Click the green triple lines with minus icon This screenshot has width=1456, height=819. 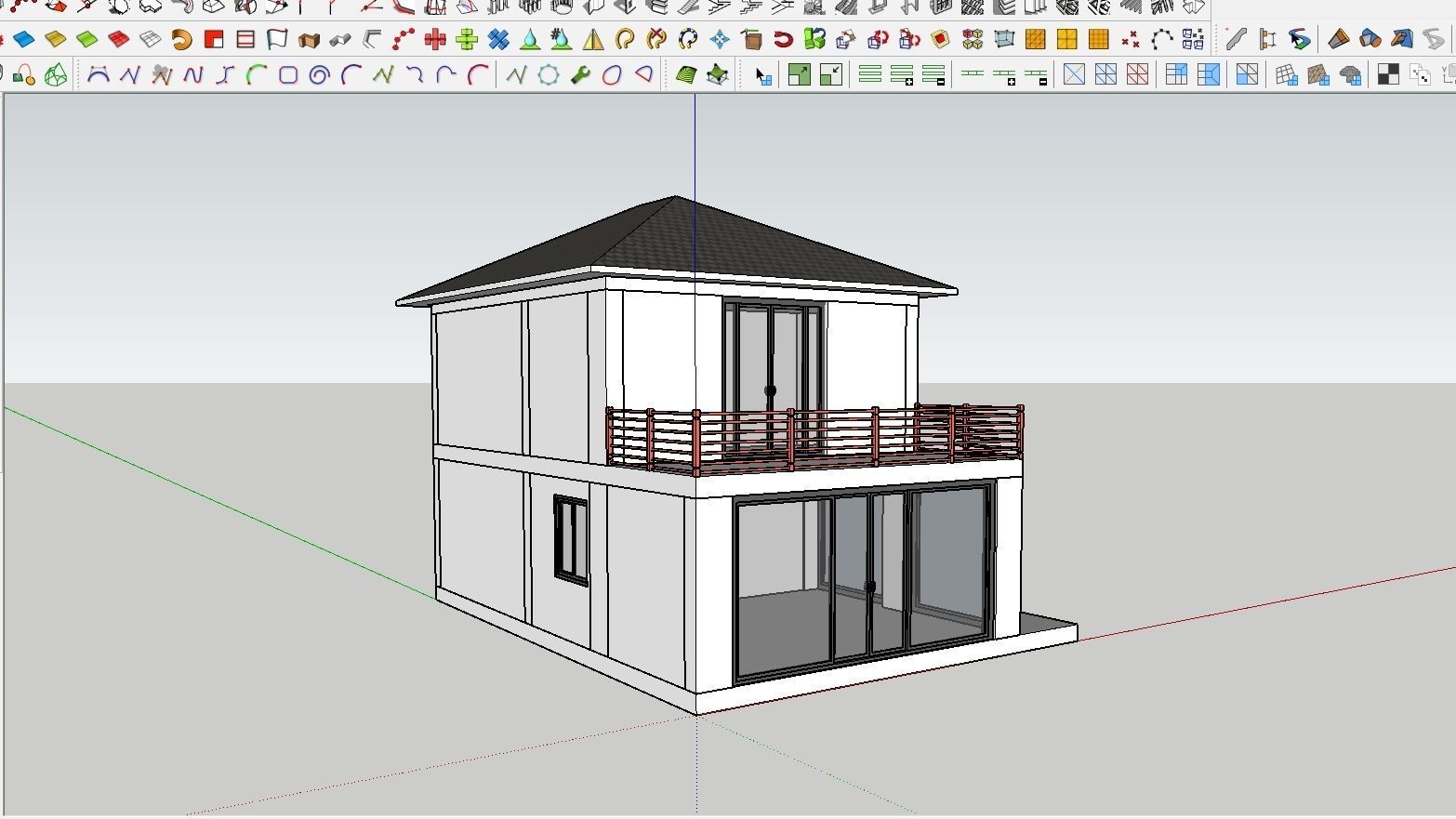click(933, 74)
